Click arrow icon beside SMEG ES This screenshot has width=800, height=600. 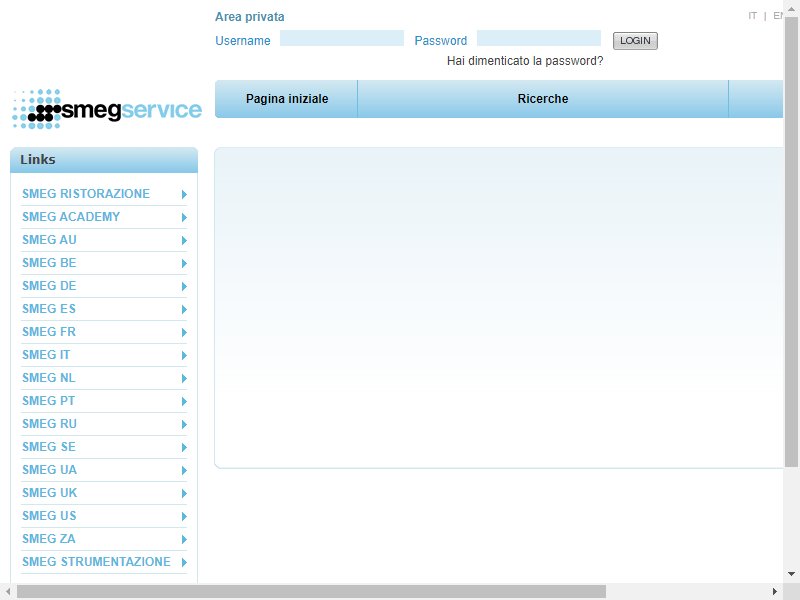pos(184,309)
